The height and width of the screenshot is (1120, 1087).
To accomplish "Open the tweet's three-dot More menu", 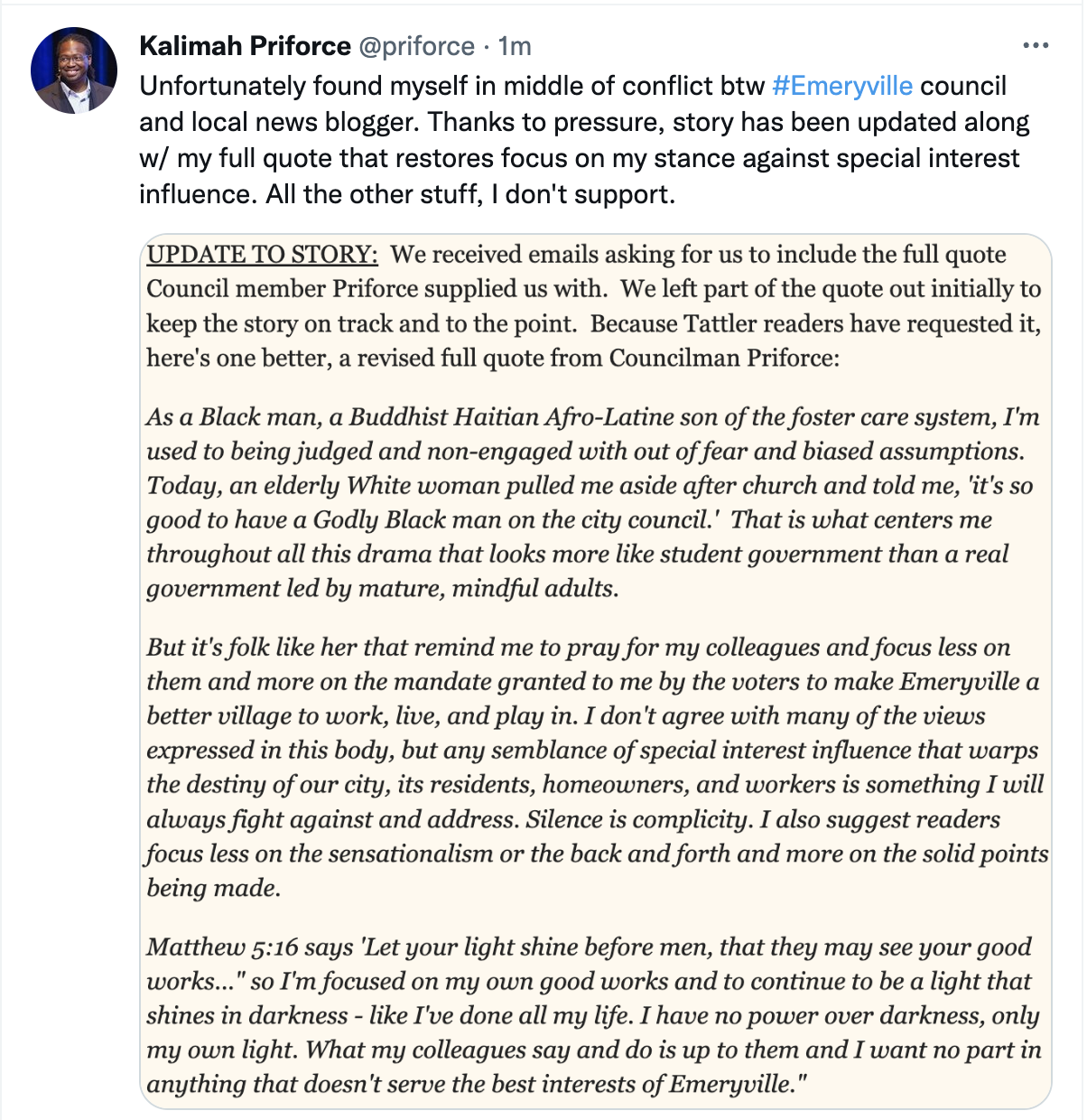I will point(1035,46).
